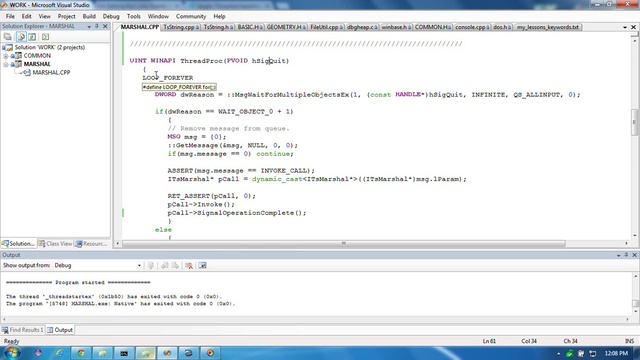Select the Output tab at bottom
Image resolution: width=640 pixels, height=360 pixels.
[x=60, y=330]
